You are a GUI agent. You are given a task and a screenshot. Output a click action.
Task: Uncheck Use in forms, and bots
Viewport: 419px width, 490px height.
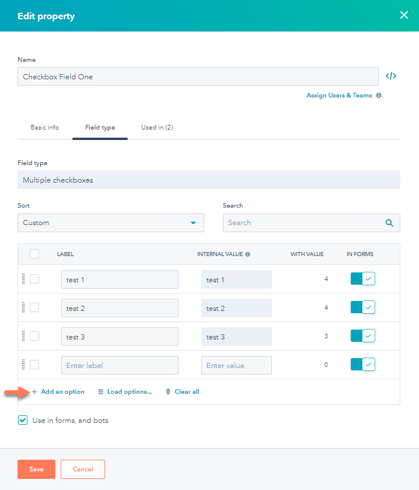(23, 420)
